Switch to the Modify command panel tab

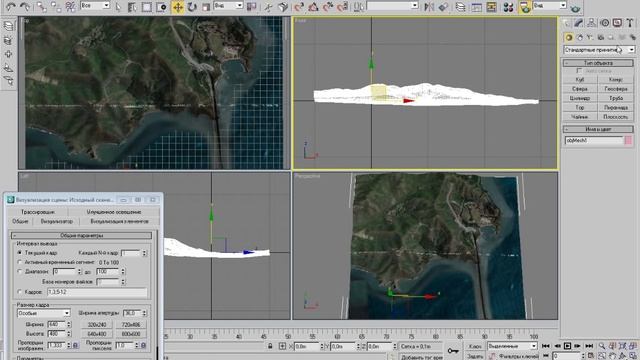pyautogui.click(x=578, y=23)
